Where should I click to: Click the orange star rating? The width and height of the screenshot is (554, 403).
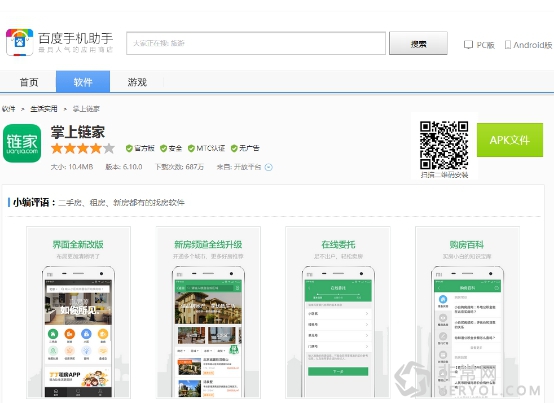click(x=83, y=148)
